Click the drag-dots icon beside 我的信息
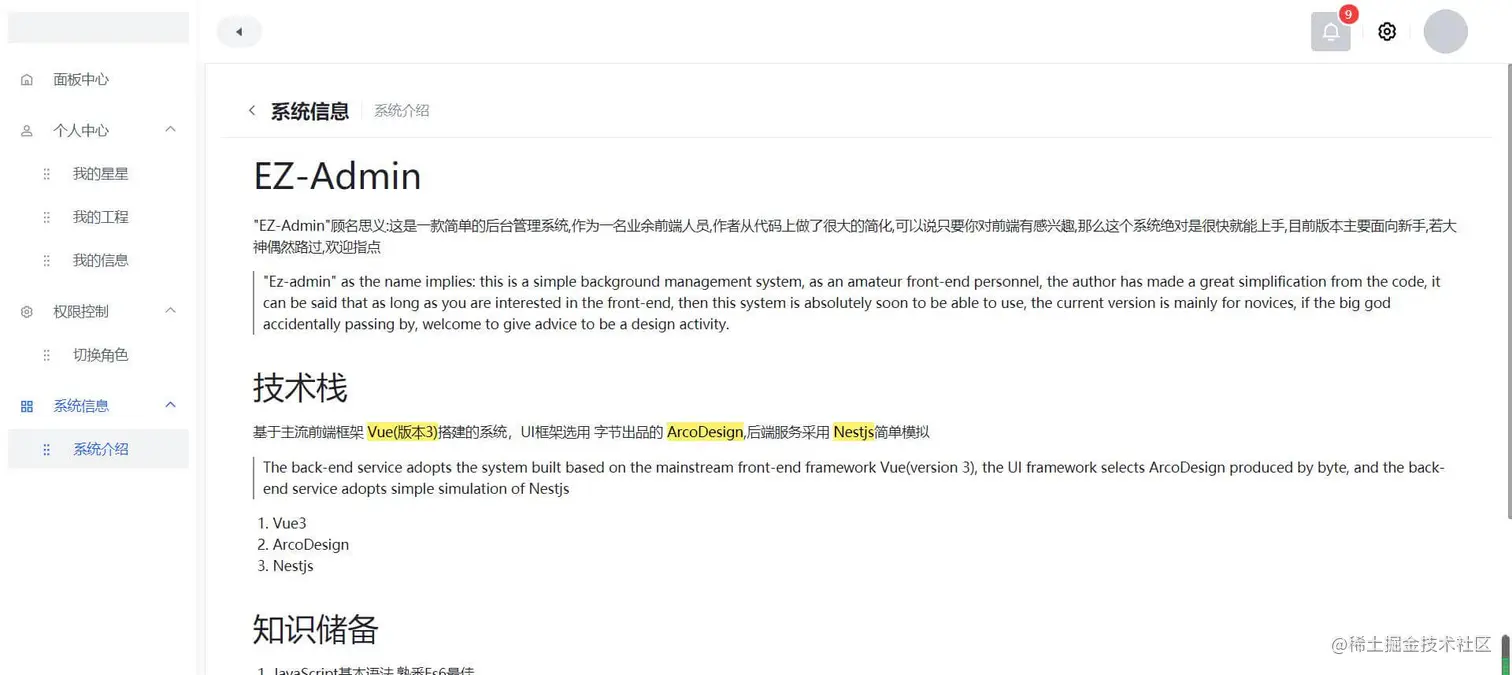Viewport: 1512px width, 675px height. tap(46, 261)
